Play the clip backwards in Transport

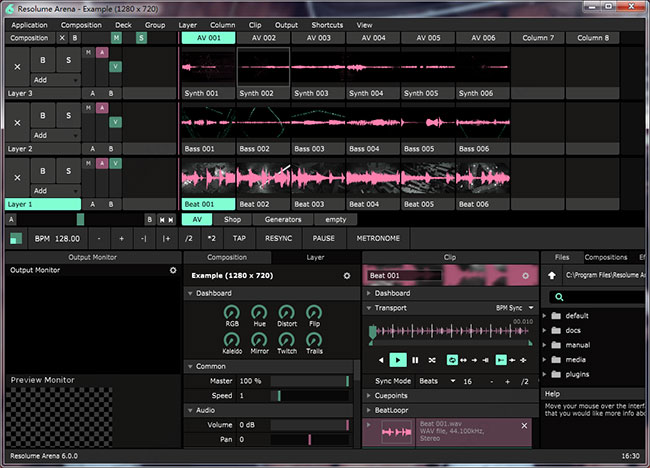pyautogui.click(x=381, y=360)
